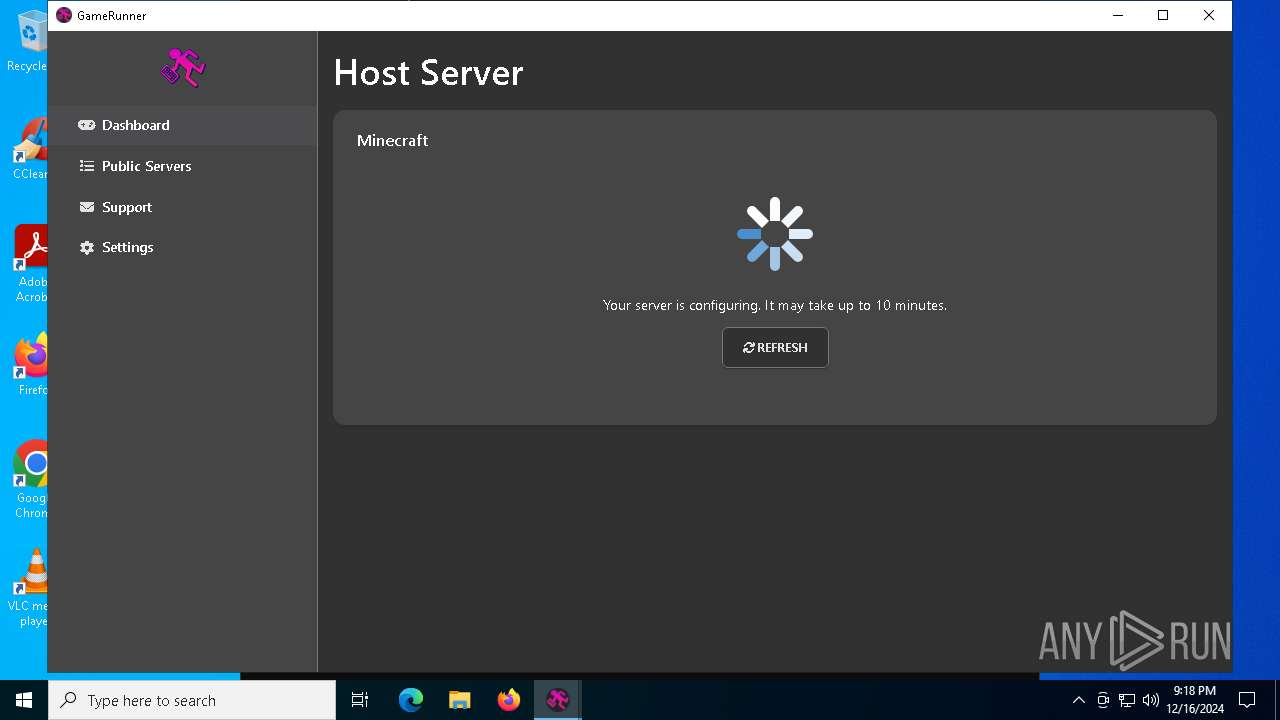Select the Google Chrome desktop shortcut
The width and height of the screenshot is (1280, 720).
coord(30,480)
